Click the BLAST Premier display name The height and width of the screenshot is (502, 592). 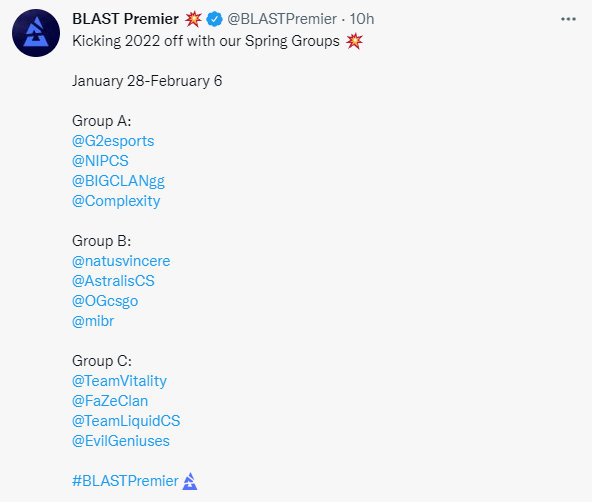(x=125, y=19)
